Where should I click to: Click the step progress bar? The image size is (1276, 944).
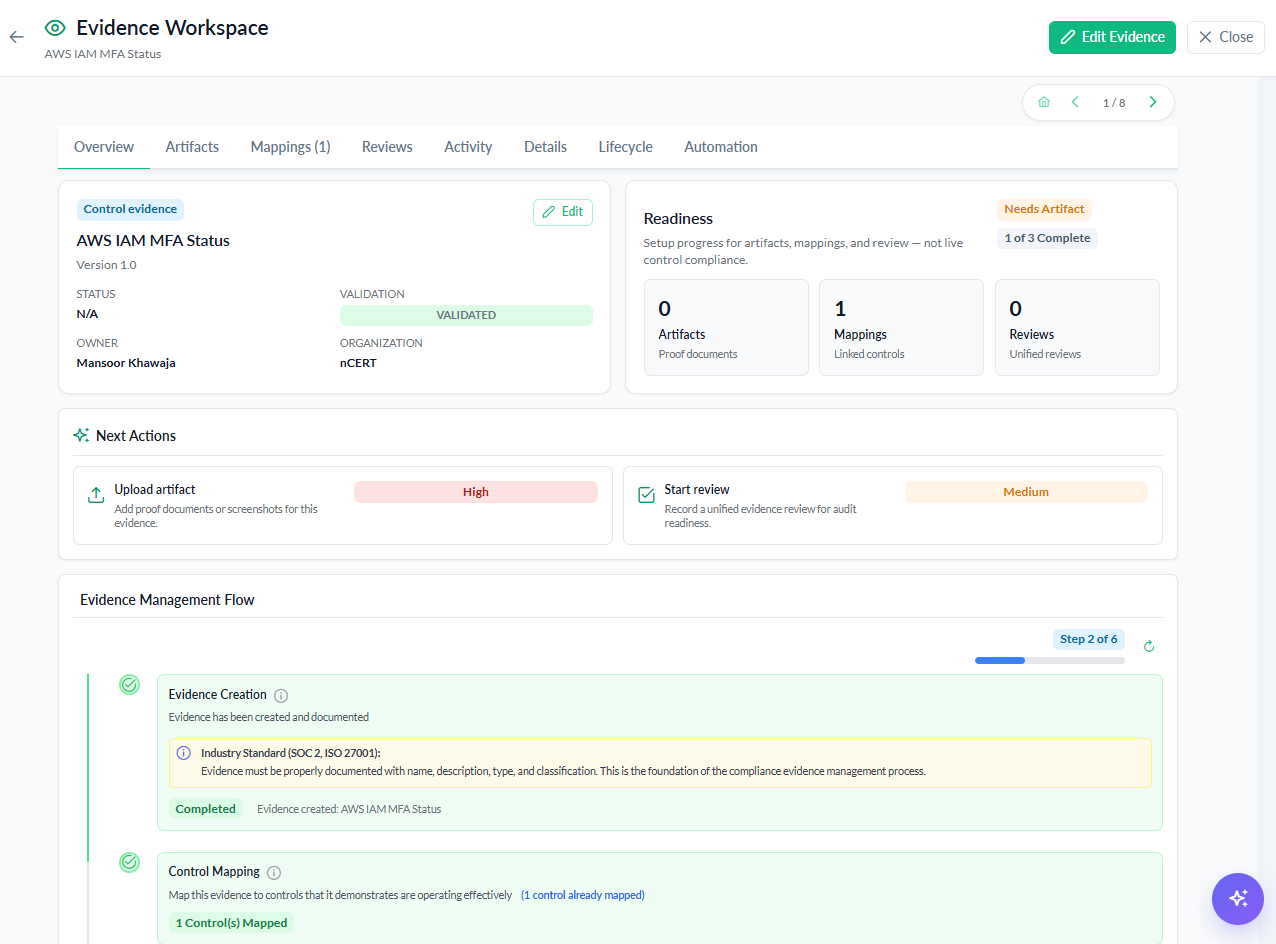click(x=1050, y=660)
